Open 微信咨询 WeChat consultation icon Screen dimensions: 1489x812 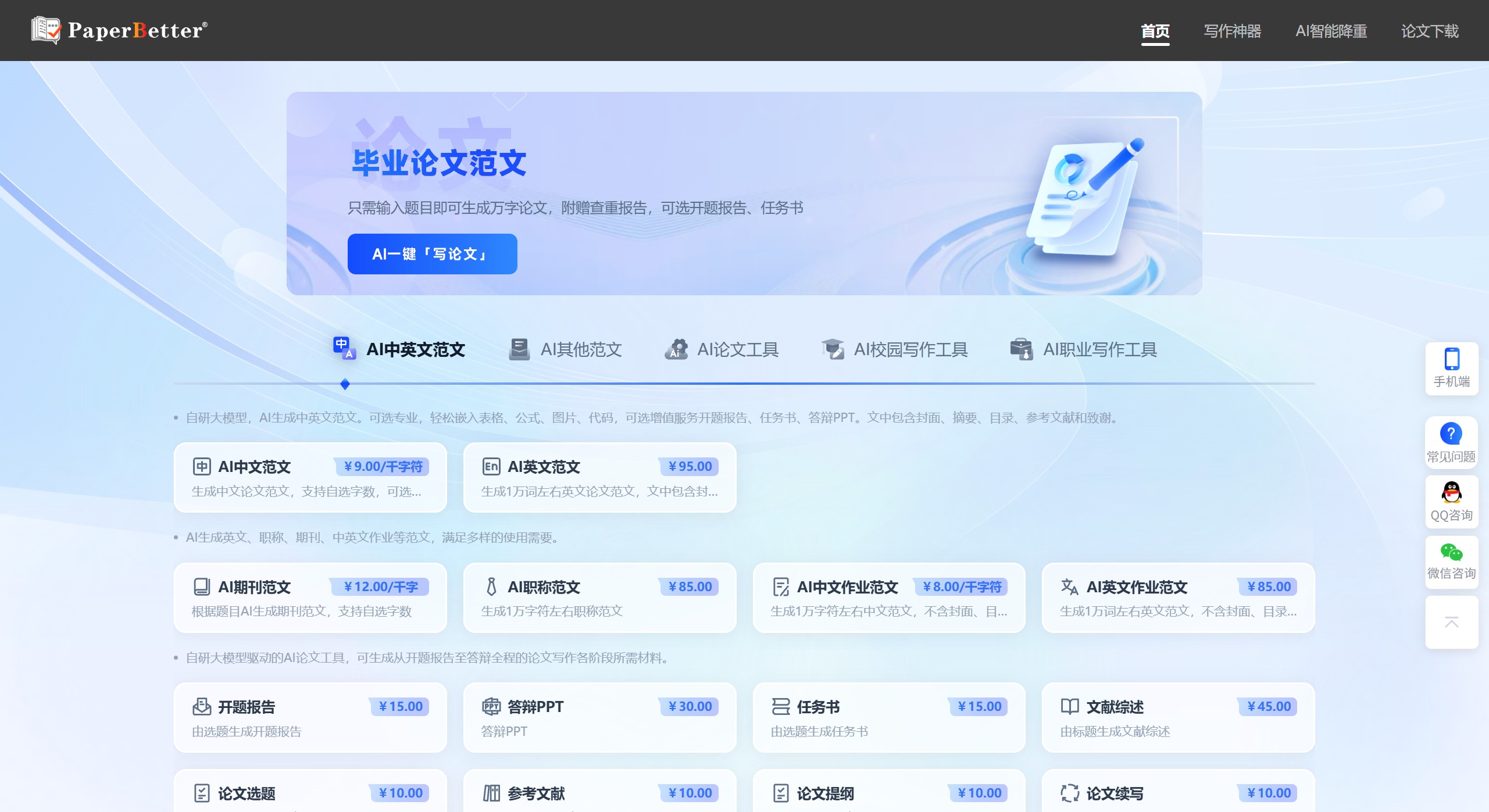click(1451, 551)
